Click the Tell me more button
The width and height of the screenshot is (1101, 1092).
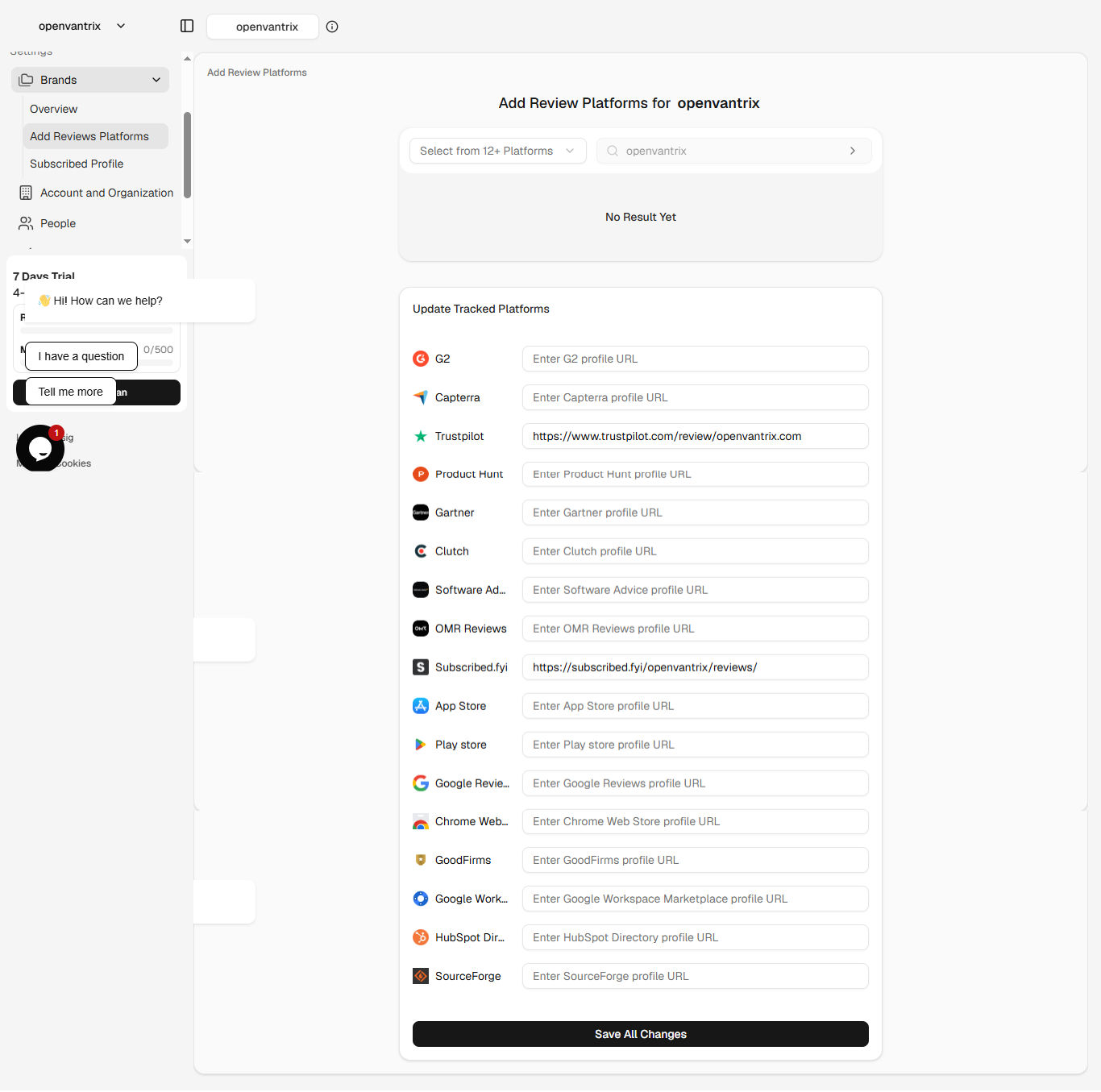pos(71,392)
